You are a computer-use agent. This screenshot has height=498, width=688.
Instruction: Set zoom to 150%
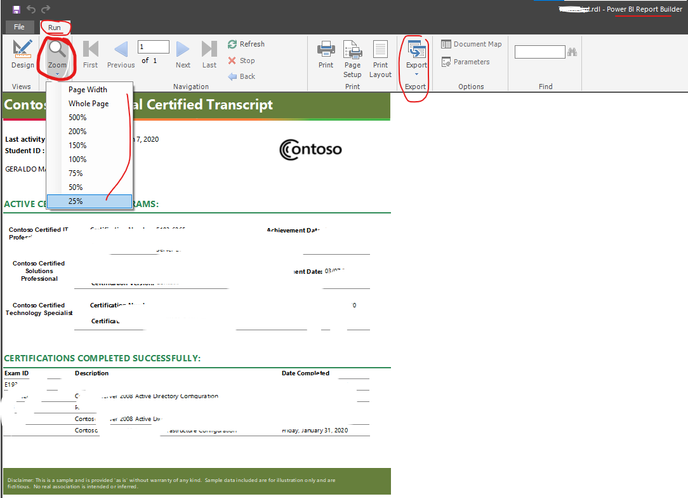click(x=90, y=145)
